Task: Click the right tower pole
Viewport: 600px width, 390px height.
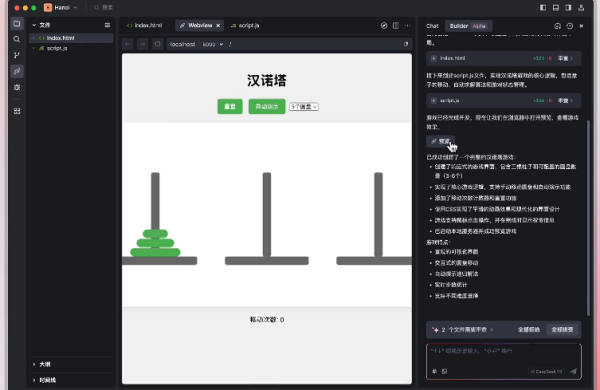Action: [378, 214]
